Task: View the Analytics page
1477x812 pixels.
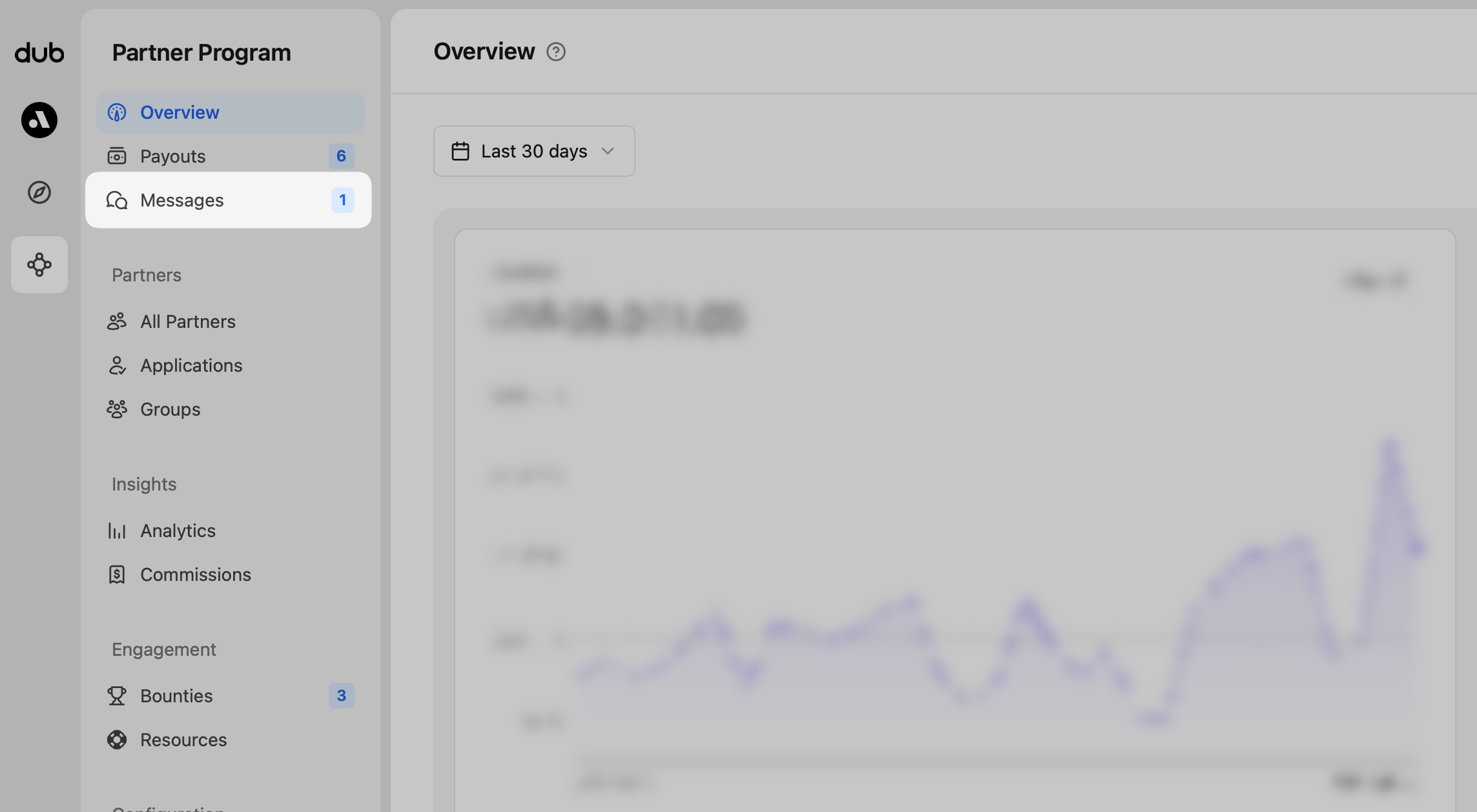Action: pyautogui.click(x=231, y=531)
